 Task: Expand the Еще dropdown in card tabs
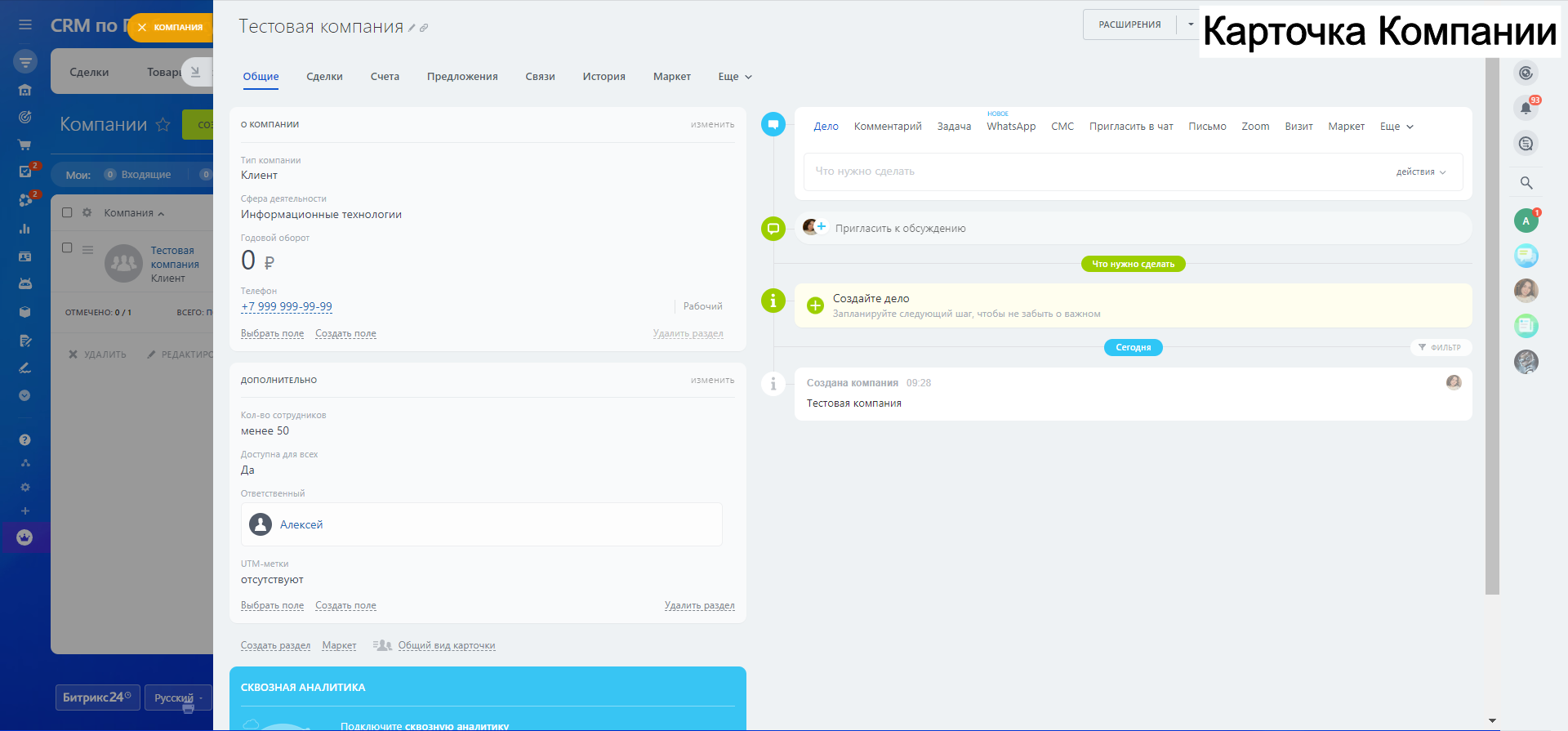[x=734, y=77]
